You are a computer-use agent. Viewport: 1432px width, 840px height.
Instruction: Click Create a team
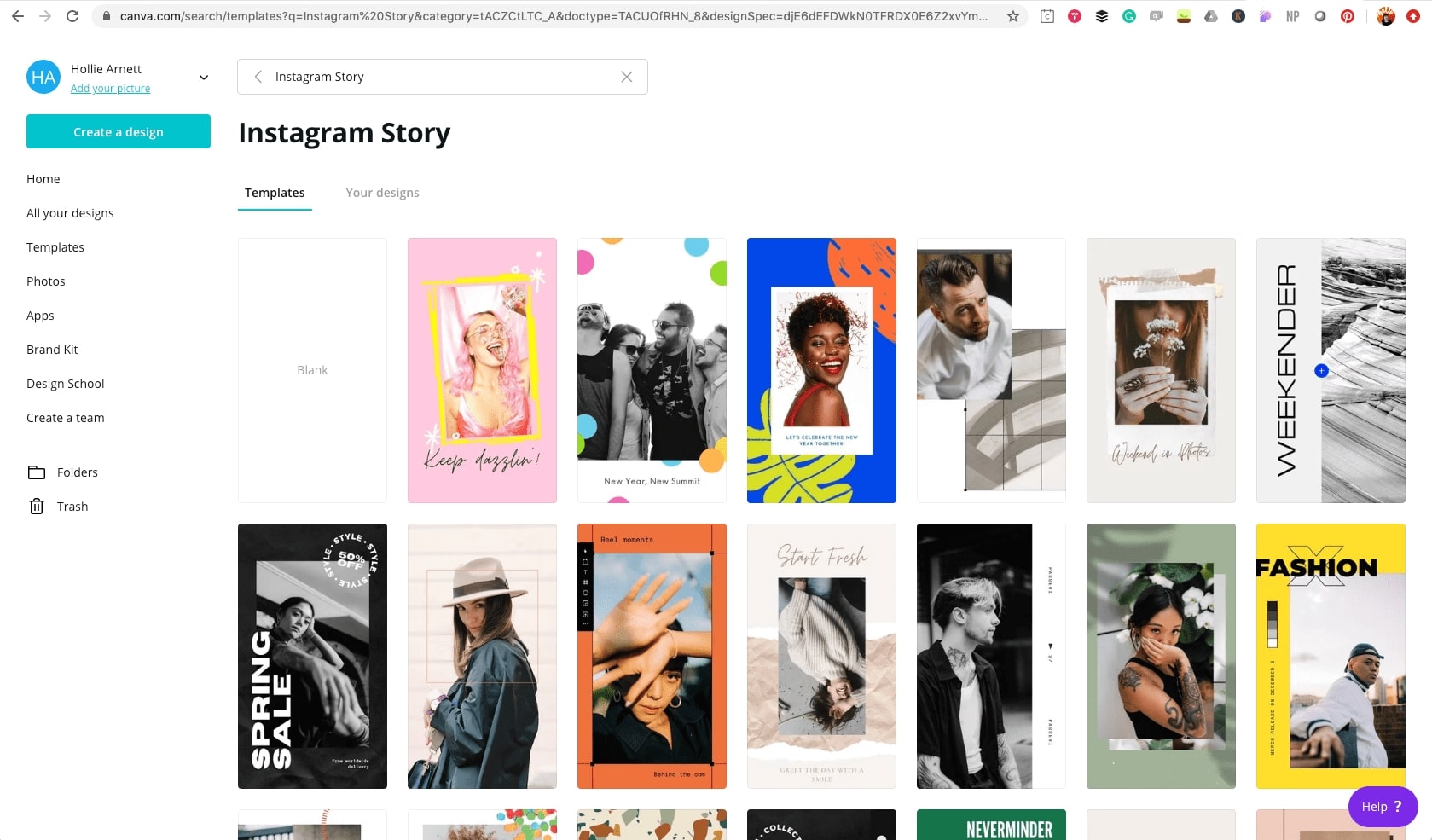(x=66, y=418)
